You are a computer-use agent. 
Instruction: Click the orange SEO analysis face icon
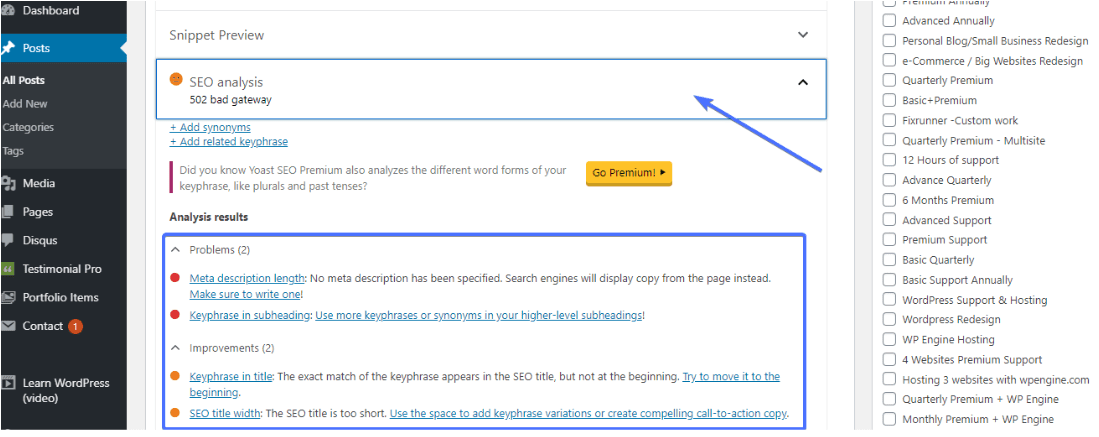click(176, 79)
